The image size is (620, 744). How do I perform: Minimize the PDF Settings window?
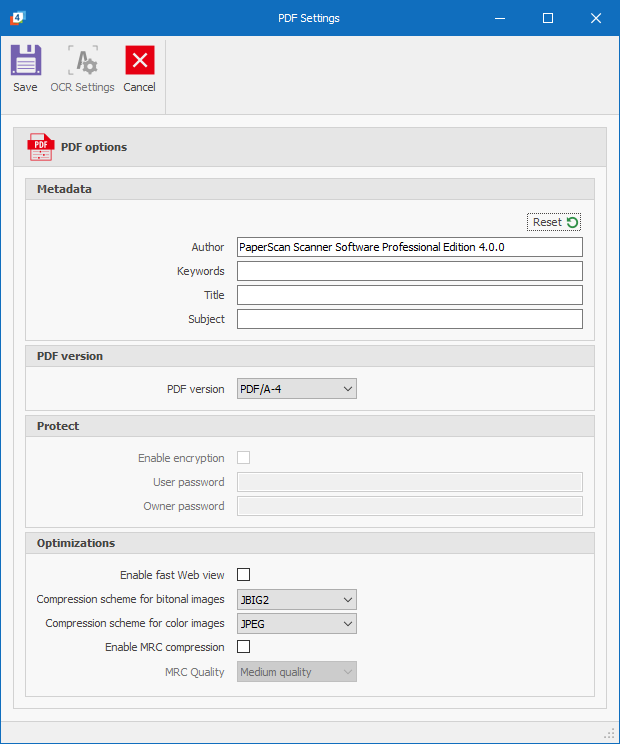click(500, 18)
